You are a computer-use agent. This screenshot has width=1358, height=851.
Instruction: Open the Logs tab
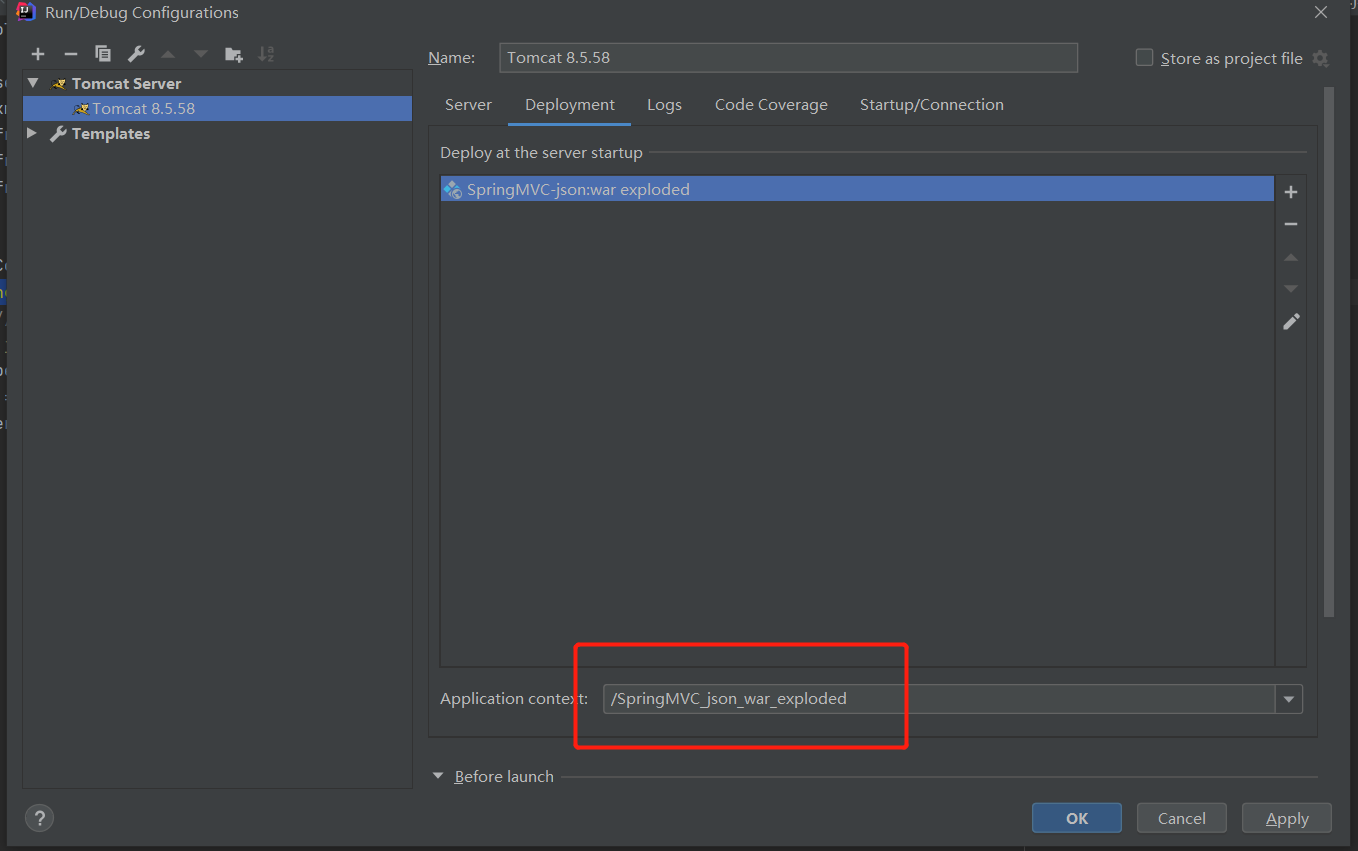pyautogui.click(x=664, y=105)
